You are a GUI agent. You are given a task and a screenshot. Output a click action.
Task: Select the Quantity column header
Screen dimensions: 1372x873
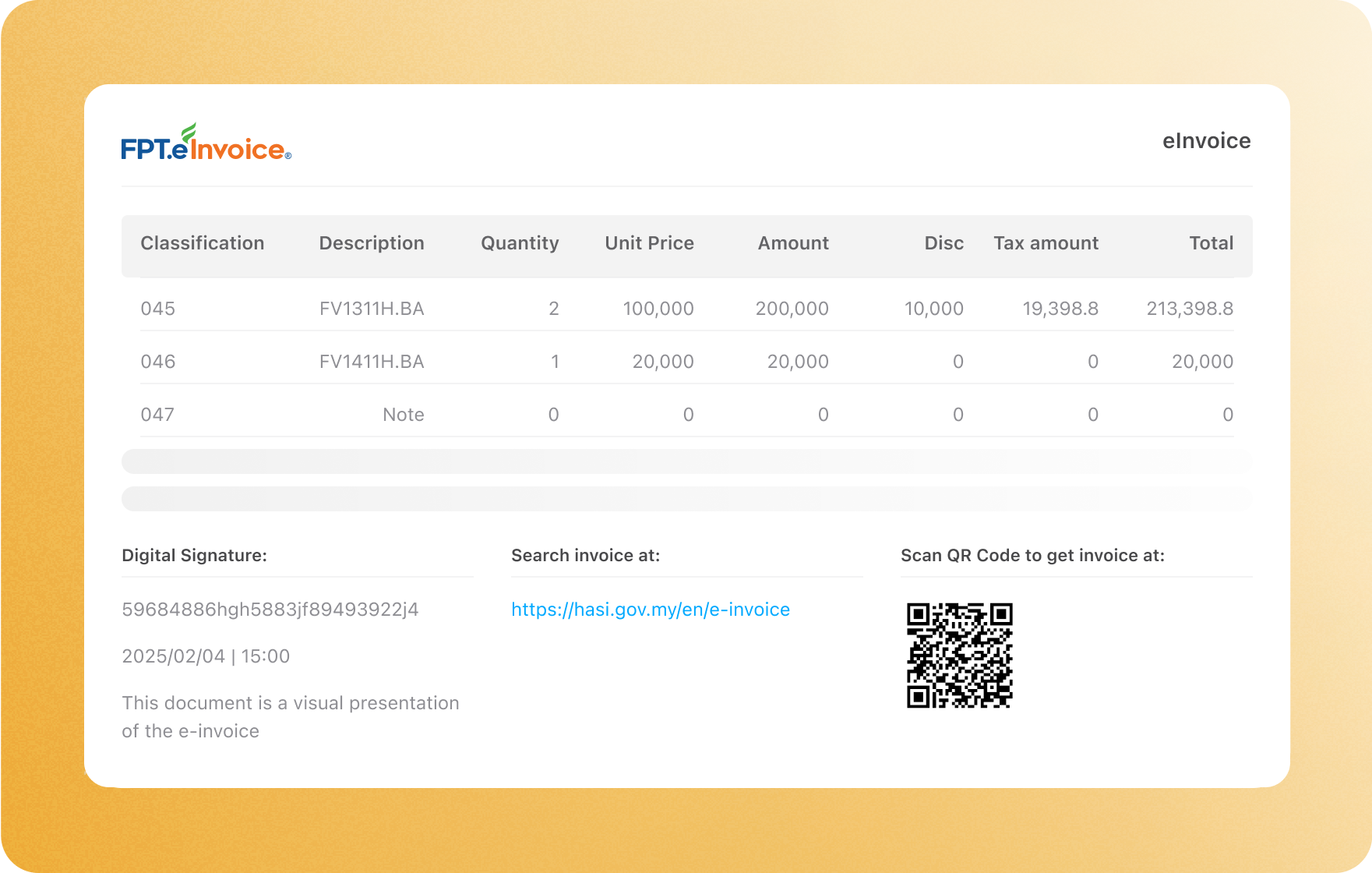(x=520, y=243)
